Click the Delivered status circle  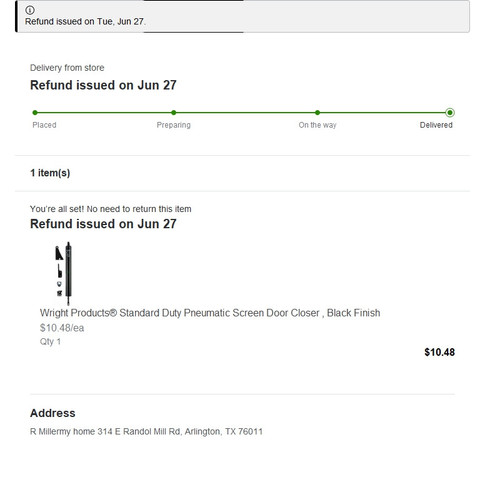[x=450, y=113]
